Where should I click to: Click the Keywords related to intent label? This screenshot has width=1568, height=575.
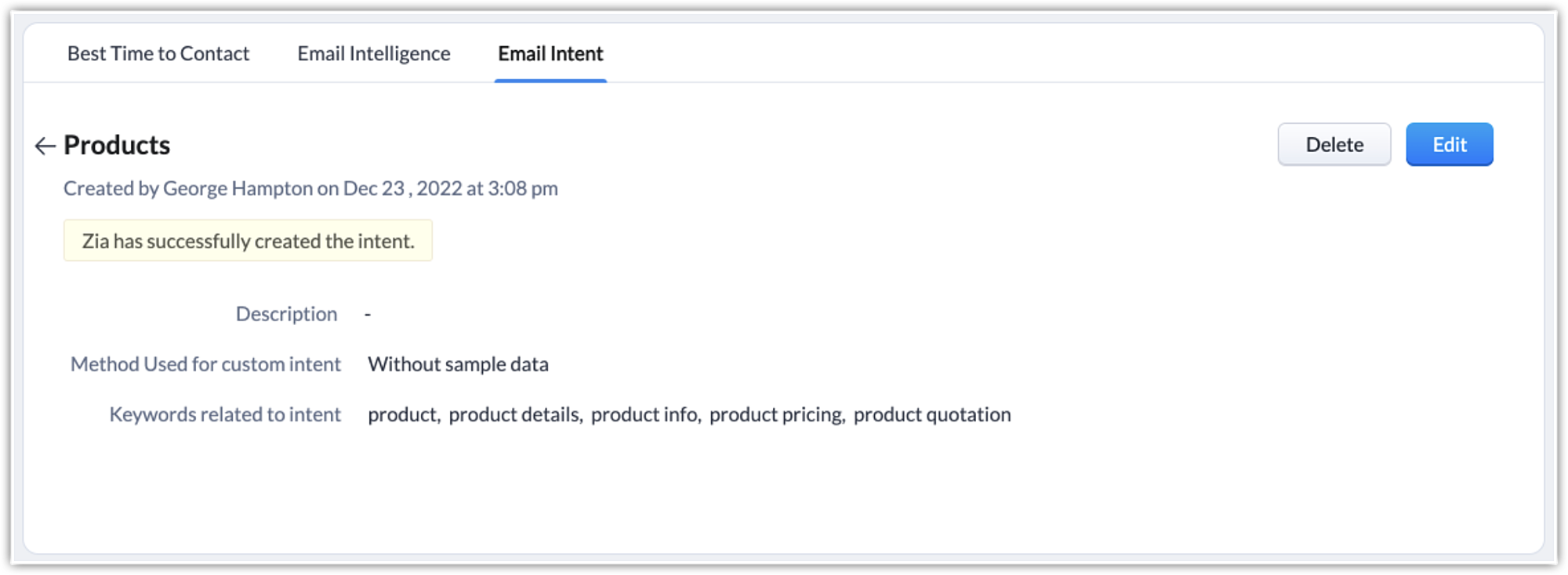(x=225, y=414)
